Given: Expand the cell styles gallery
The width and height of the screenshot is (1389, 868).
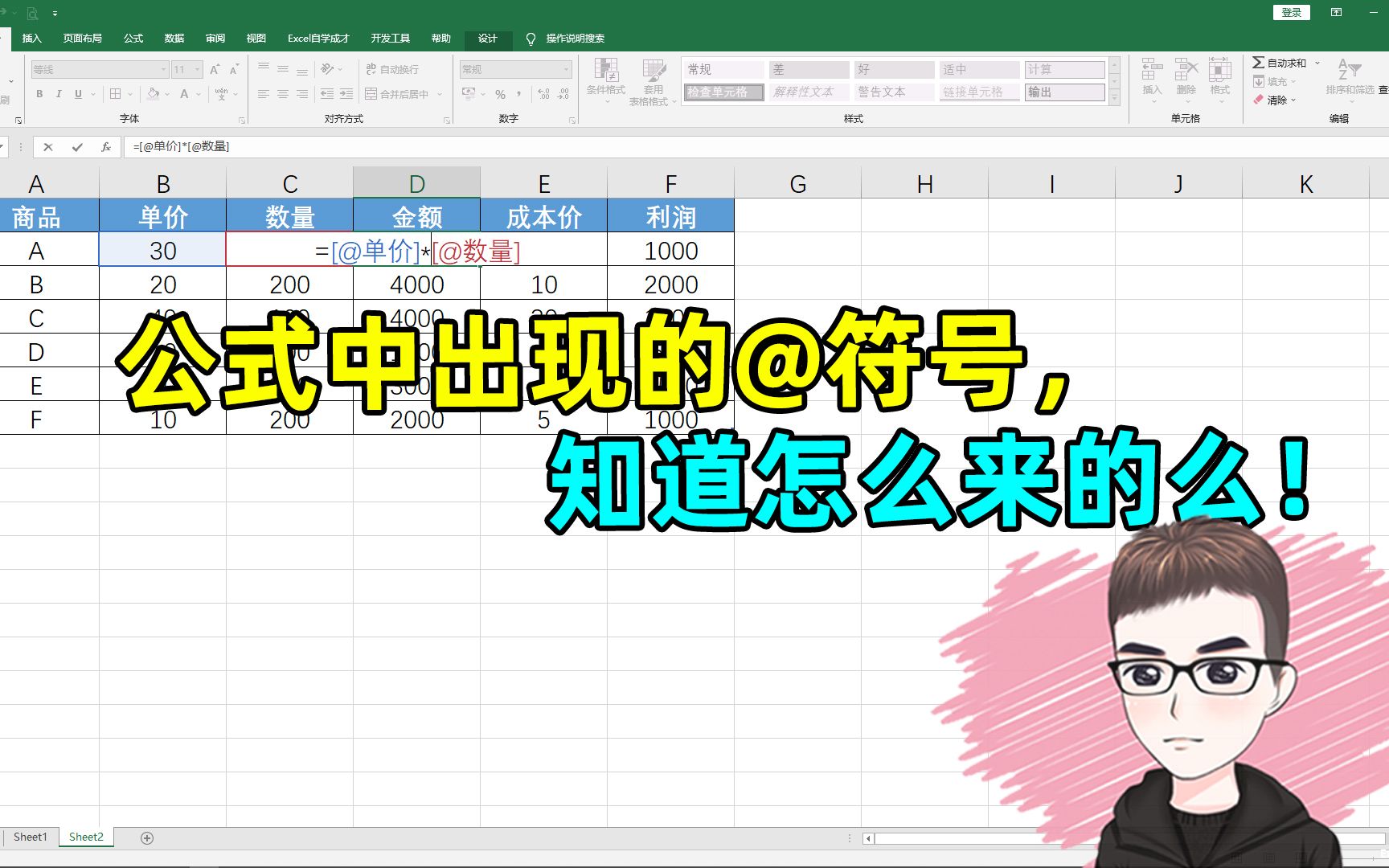Looking at the screenshot, I should [x=1114, y=98].
